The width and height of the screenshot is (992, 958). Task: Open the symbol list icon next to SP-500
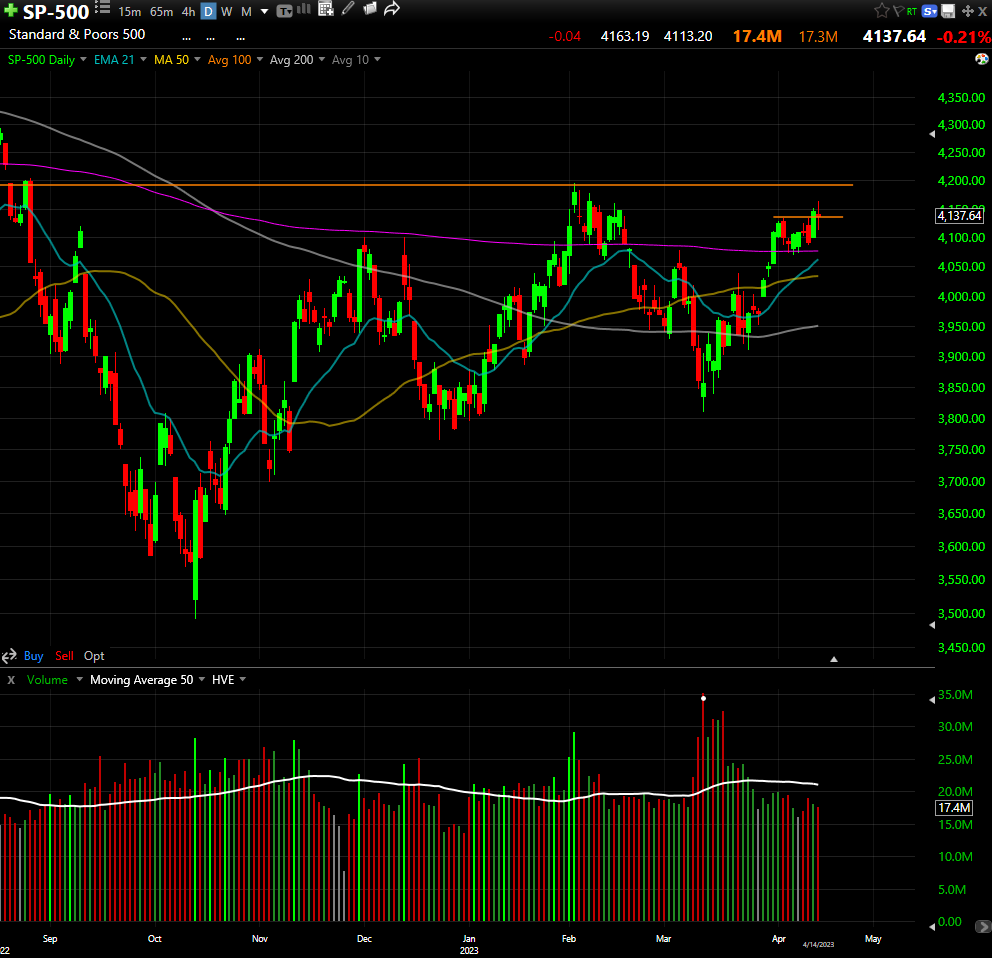pyautogui.click(x=102, y=8)
